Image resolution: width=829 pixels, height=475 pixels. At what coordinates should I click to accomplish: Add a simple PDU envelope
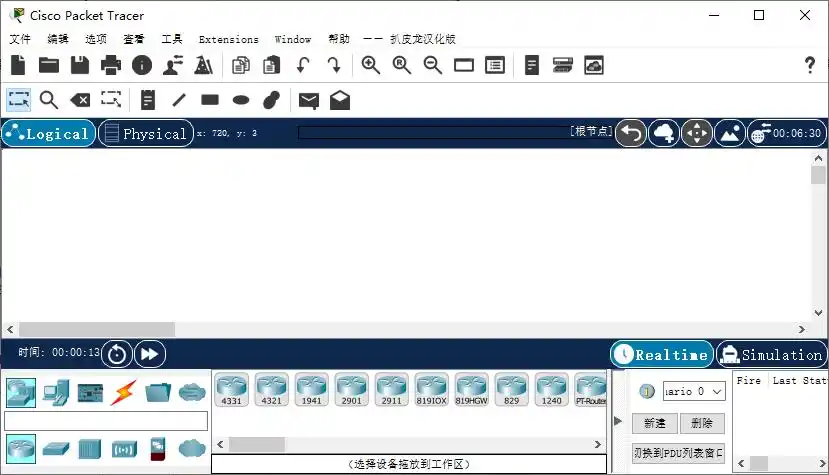click(x=309, y=100)
